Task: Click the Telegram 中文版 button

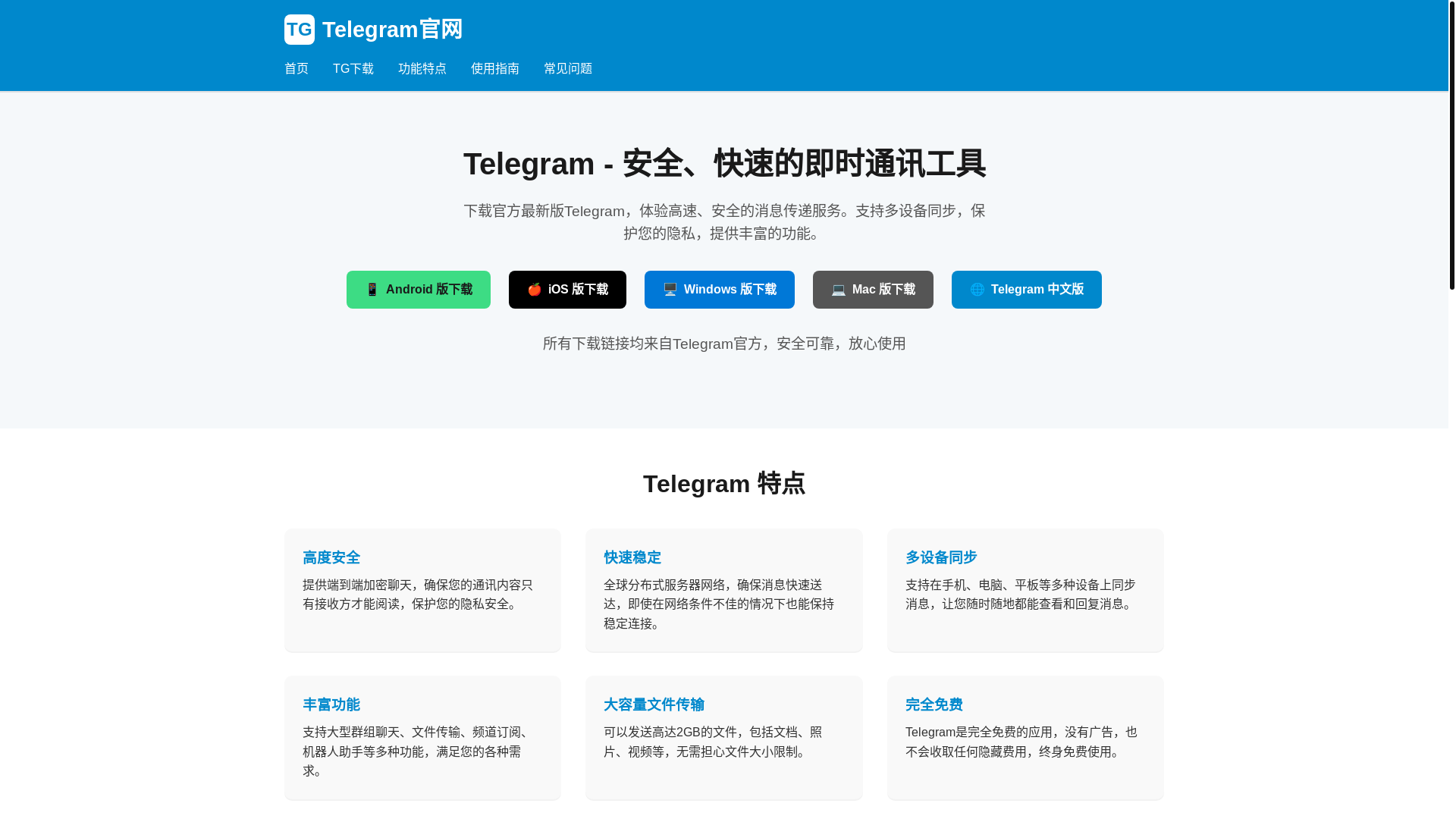Action: click(1027, 290)
